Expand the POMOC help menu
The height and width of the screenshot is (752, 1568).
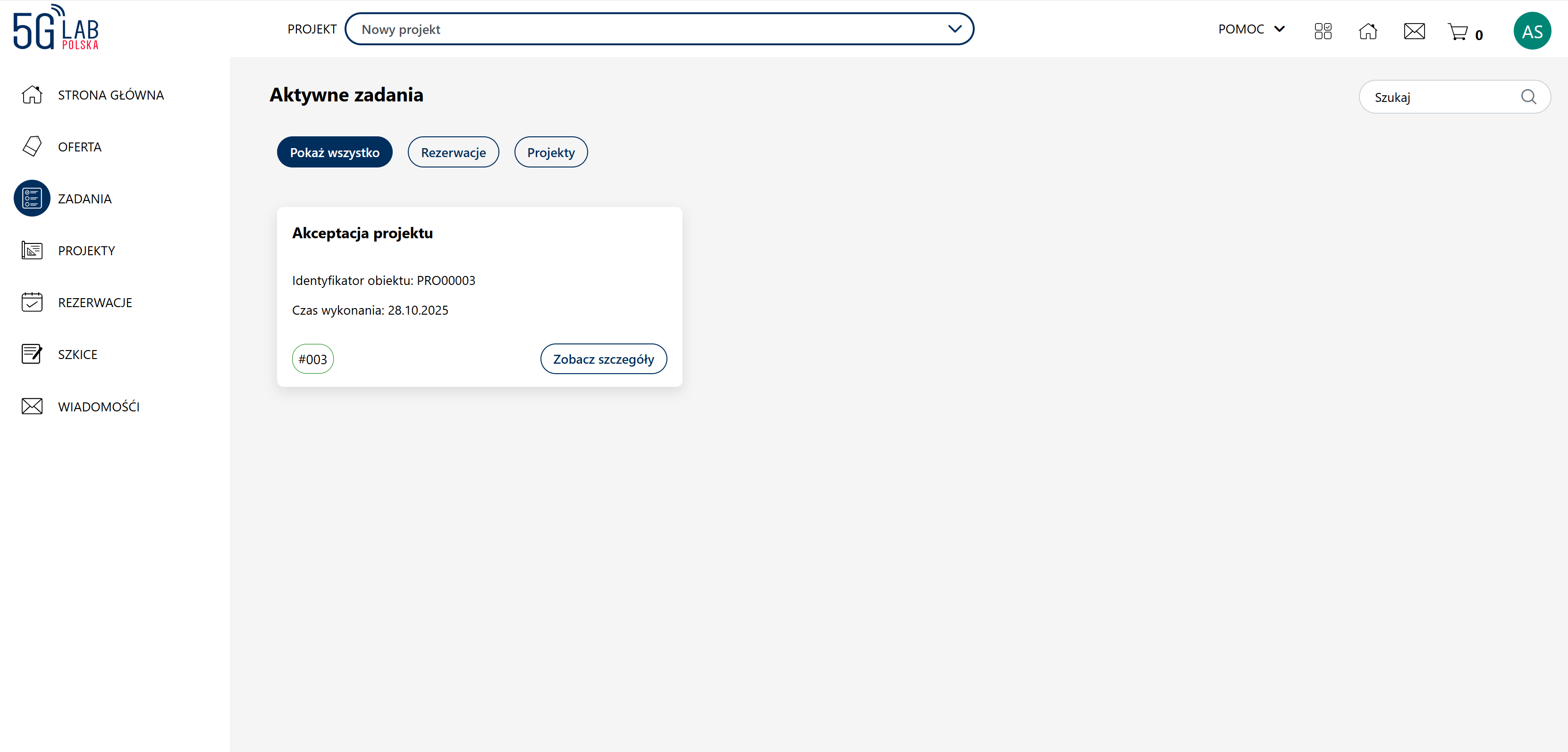pos(1251,29)
